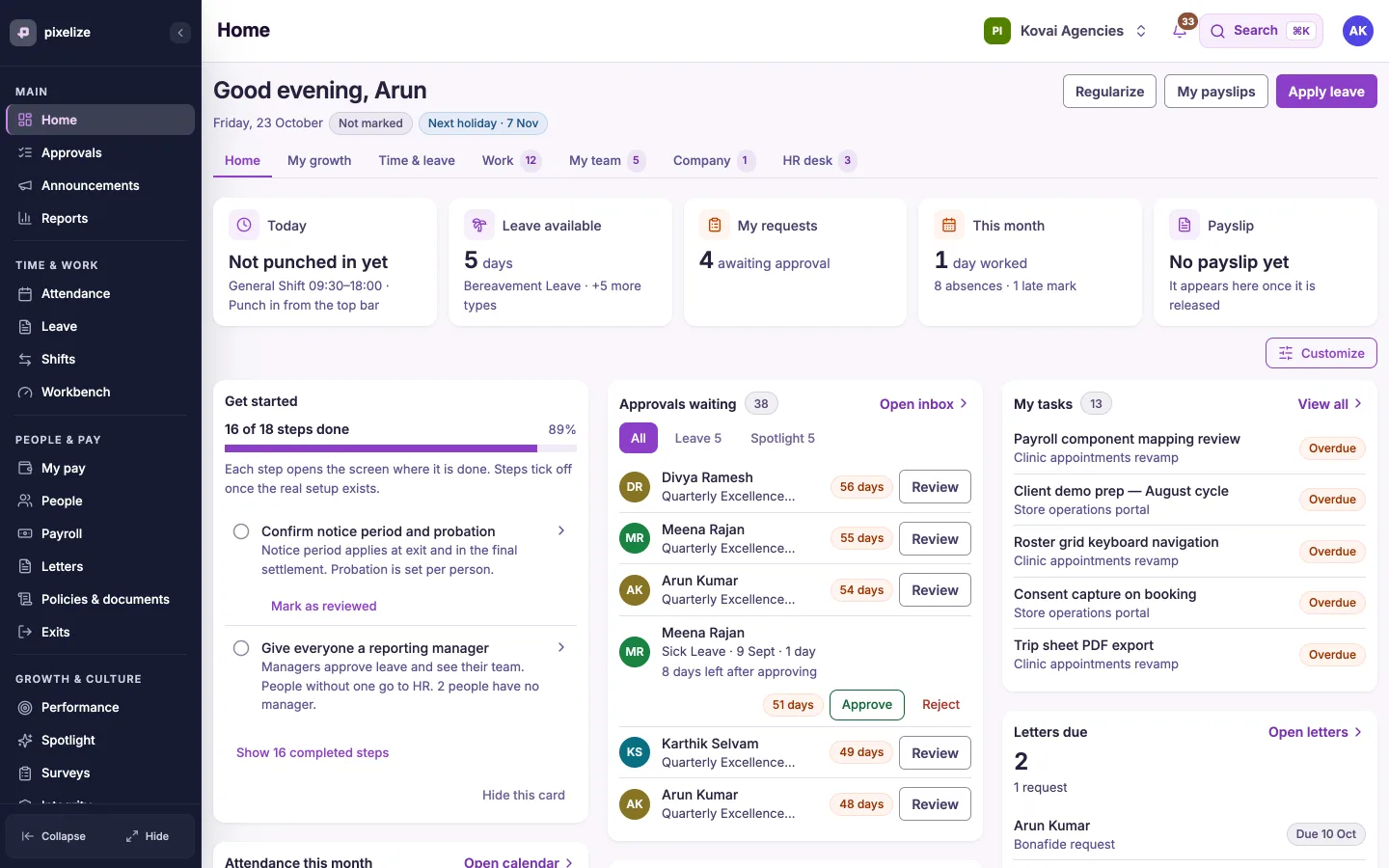Review Karthik Selvam's request
Screen dimensions: 1389x868
pyautogui.click(x=935, y=753)
